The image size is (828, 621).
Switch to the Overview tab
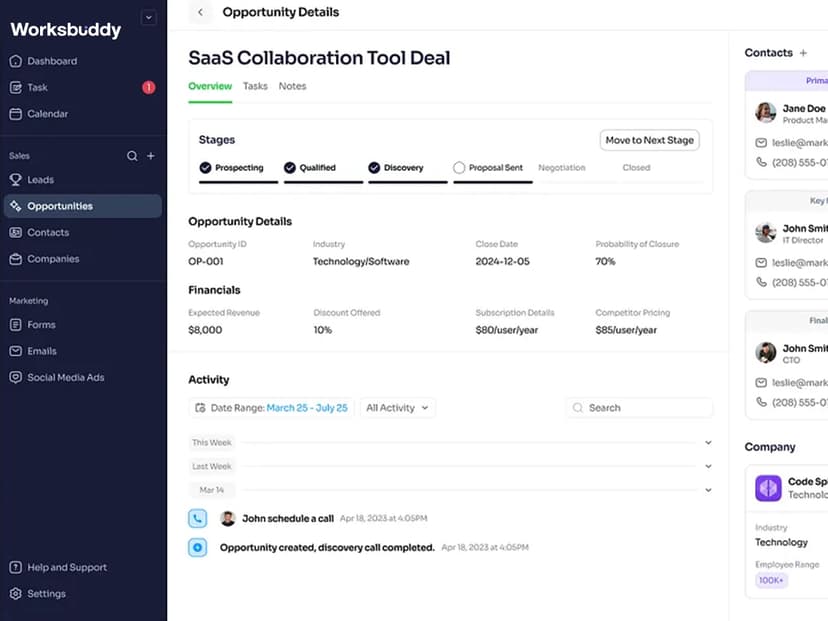[210, 86]
